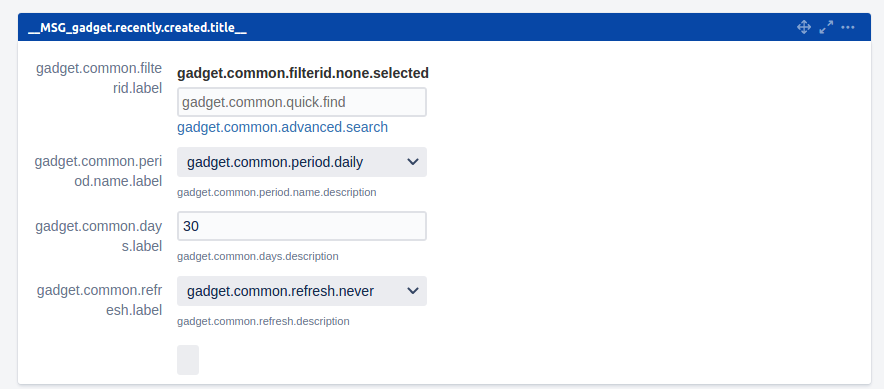Click the chevron arrow on the period.daily dropdown

[413, 162]
